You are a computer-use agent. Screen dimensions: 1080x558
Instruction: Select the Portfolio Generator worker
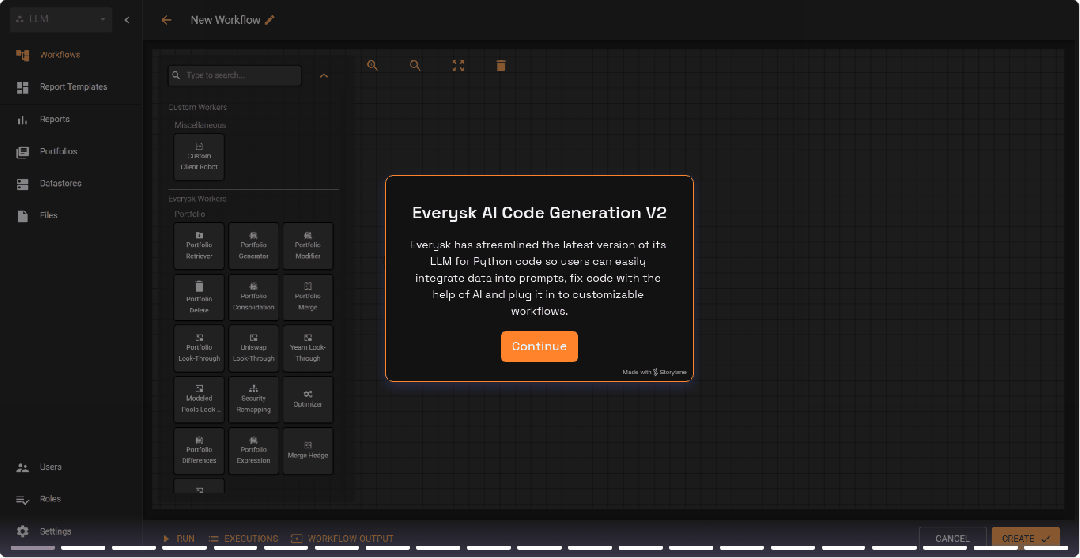click(253, 246)
